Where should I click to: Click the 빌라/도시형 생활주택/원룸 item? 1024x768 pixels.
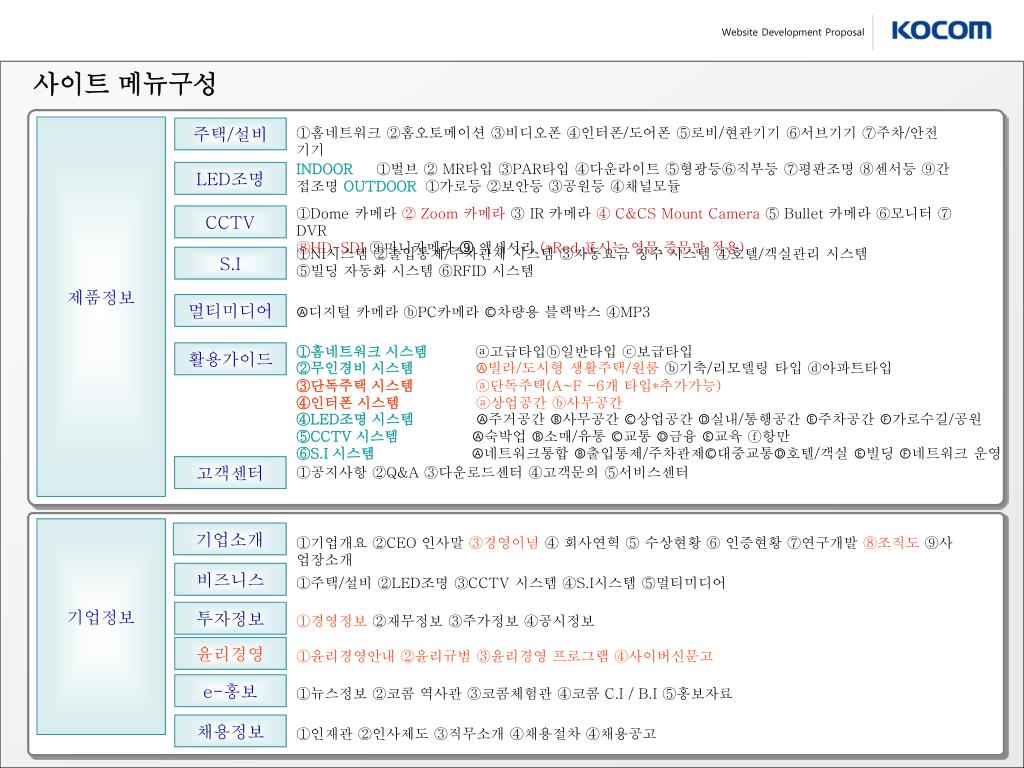[567, 368]
